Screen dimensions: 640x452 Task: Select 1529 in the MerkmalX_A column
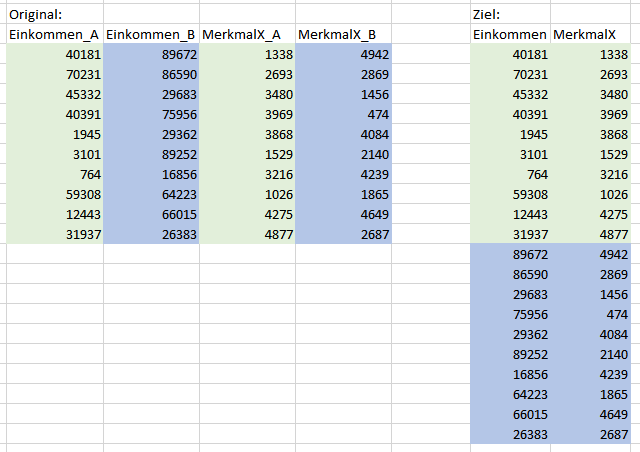pyautogui.click(x=247, y=154)
